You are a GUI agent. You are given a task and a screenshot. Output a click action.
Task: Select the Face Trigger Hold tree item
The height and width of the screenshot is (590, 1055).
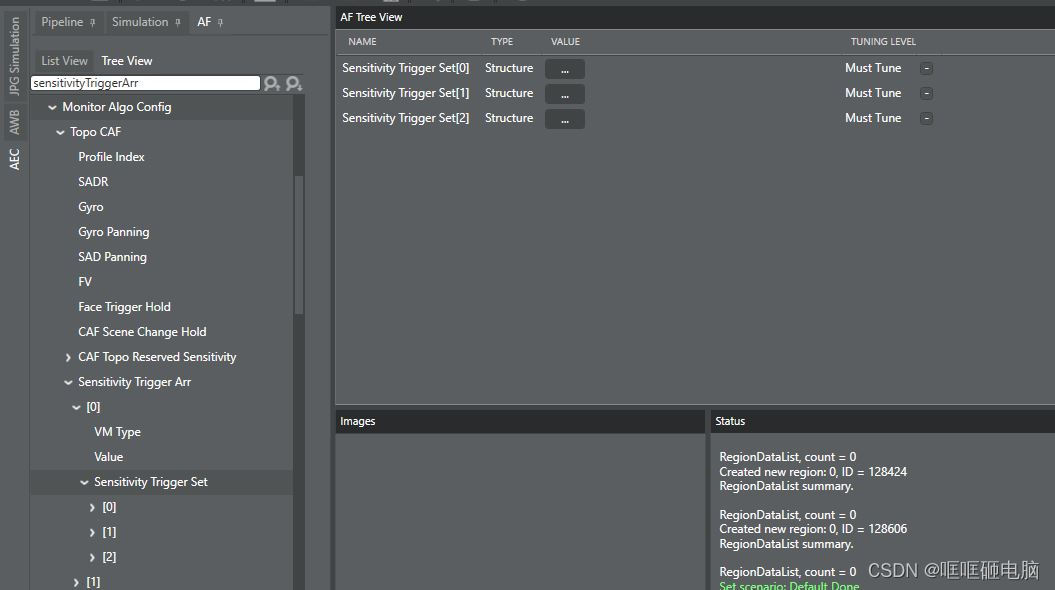[124, 307]
